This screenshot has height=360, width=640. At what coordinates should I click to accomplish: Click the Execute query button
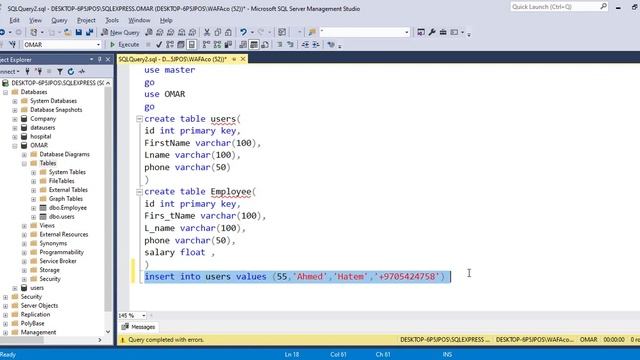(x=124, y=44)
